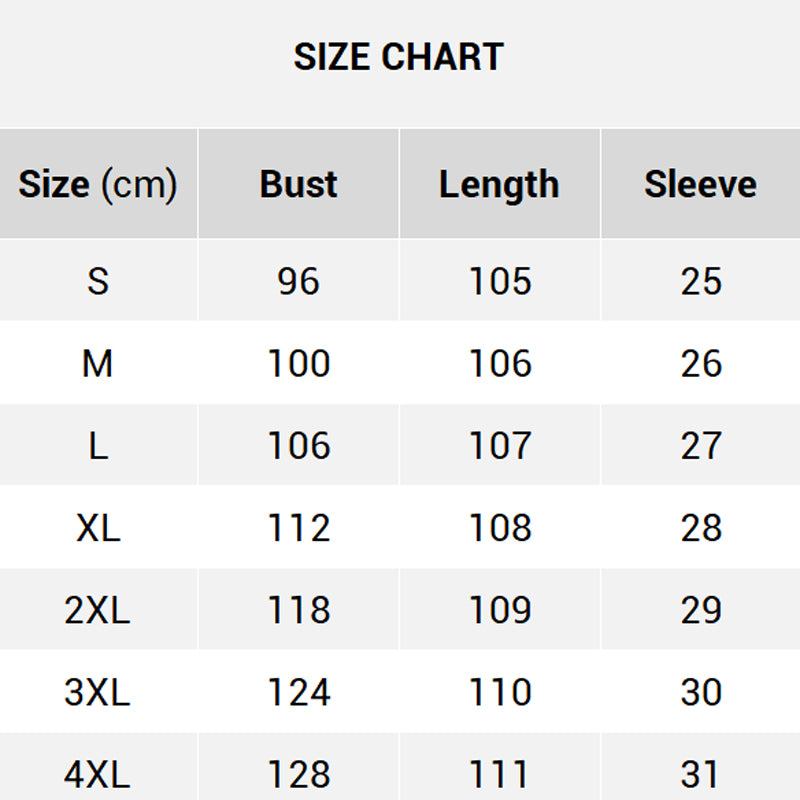Click sleeve value 25 for size S
Viewport: 800px width, 800px height.
click(700, 281)
